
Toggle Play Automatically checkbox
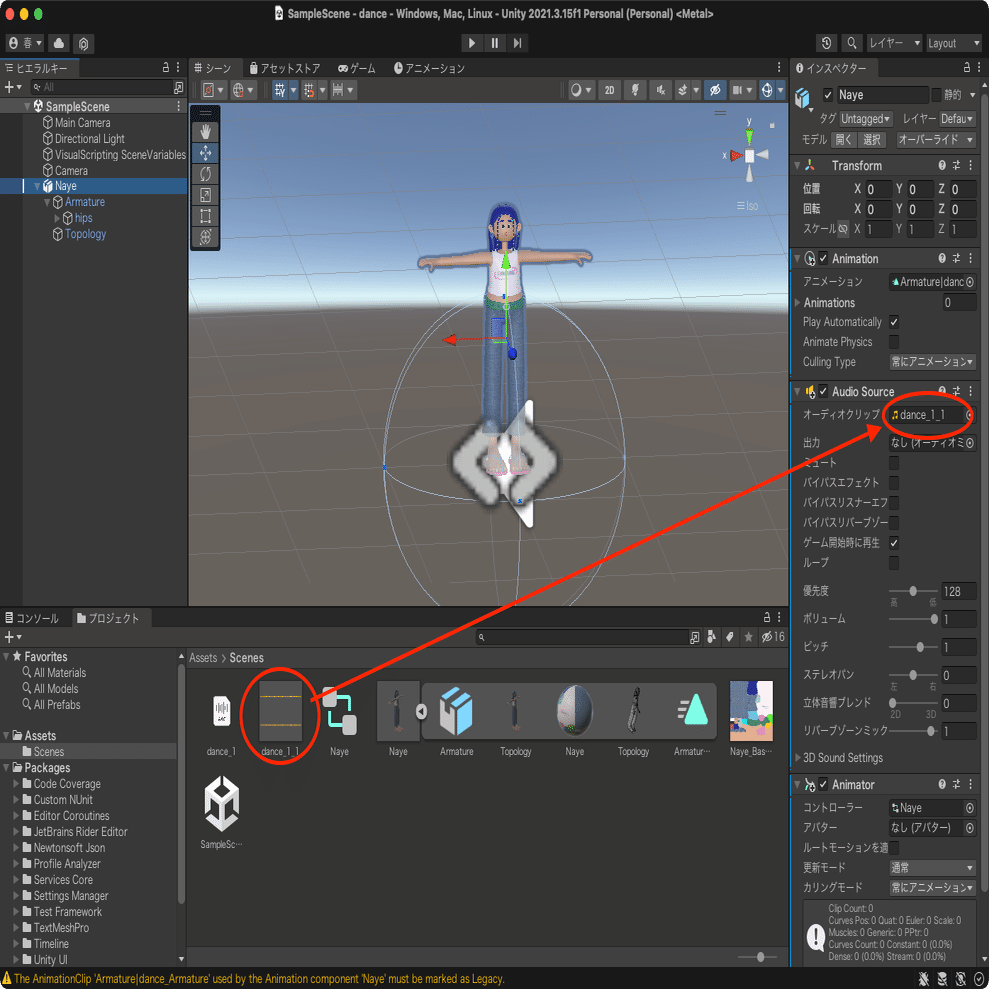(x=894, y=322)
